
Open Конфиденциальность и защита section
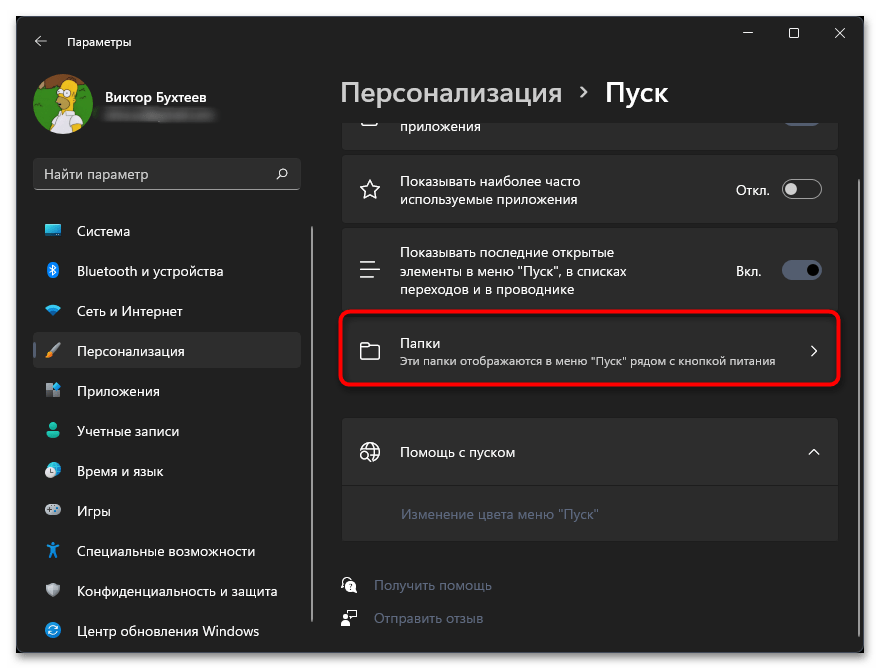point(167,591)
